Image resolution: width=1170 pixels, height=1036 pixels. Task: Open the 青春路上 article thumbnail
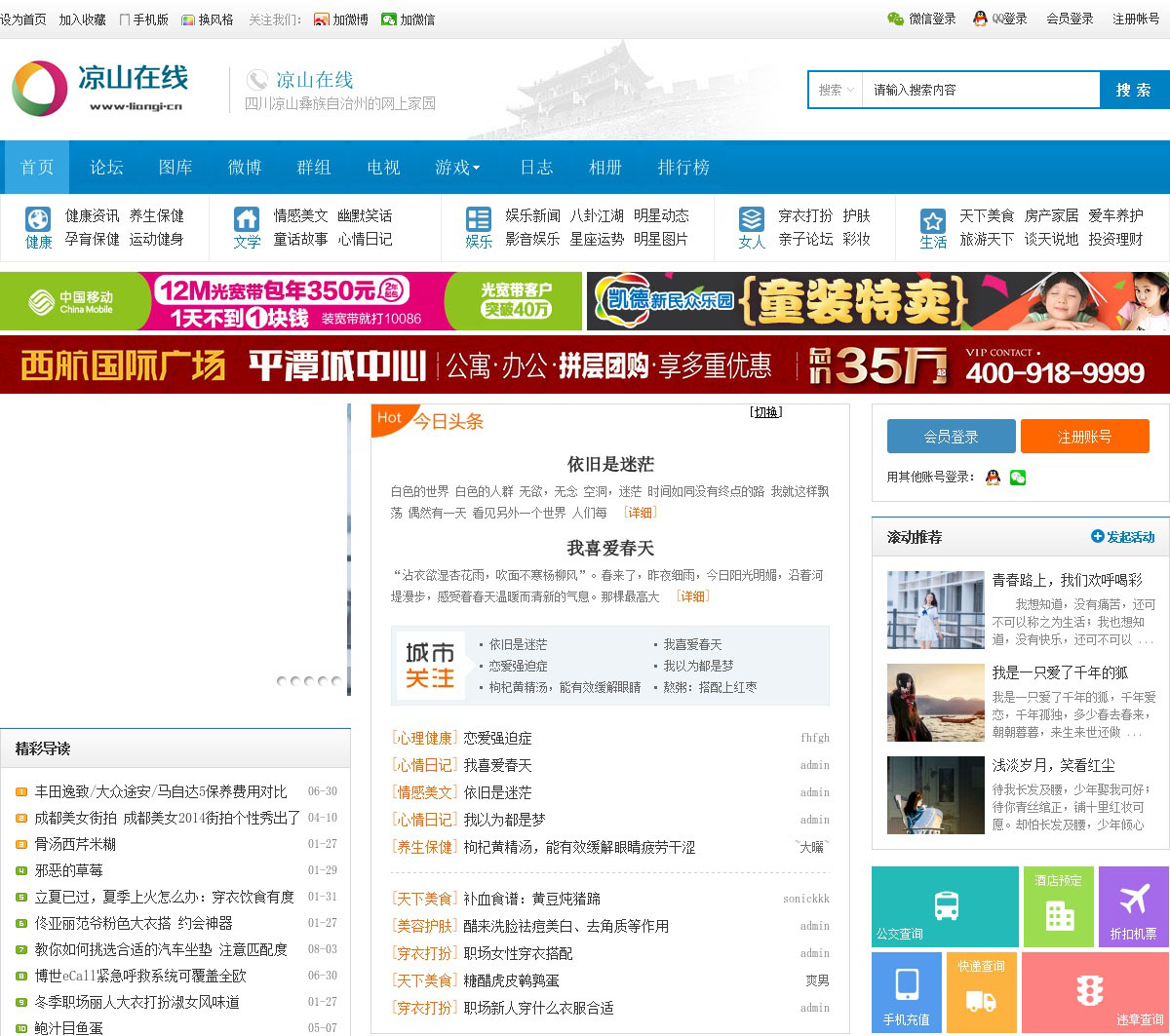[x=935, y=609]
